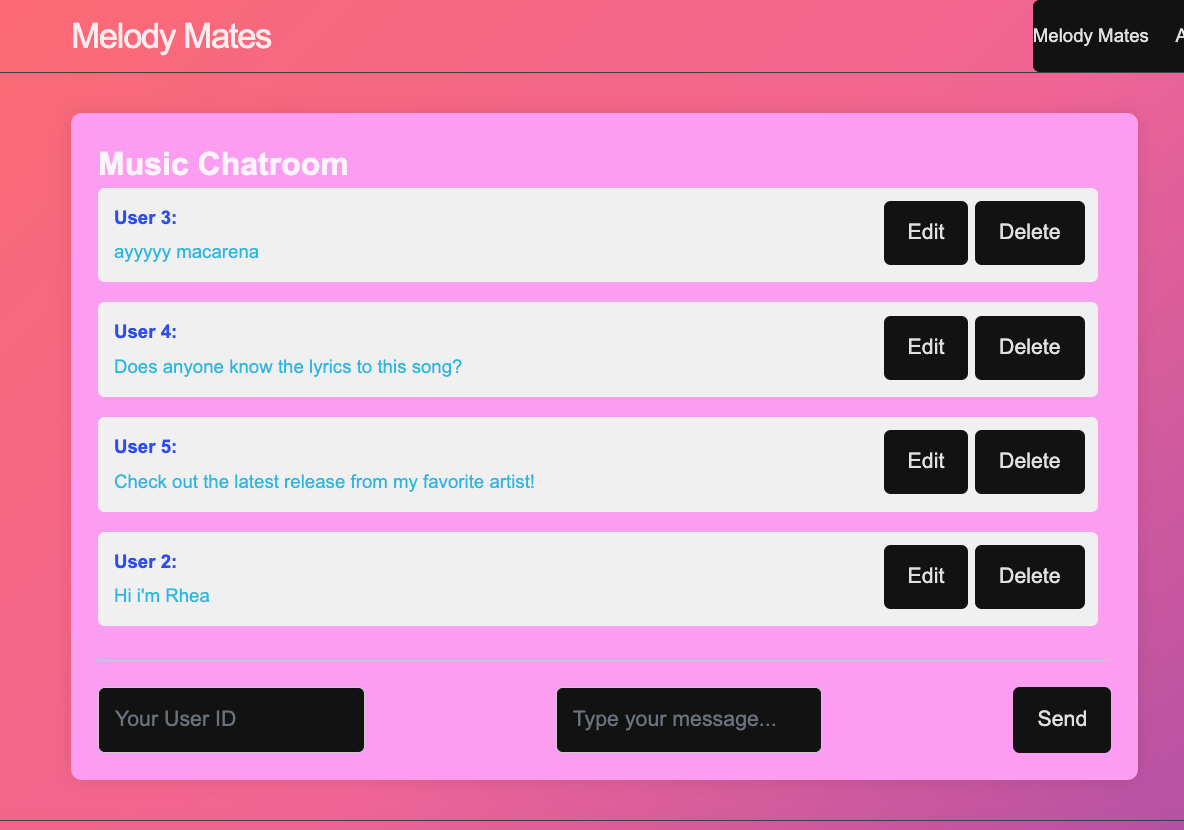This screenshot has width=1184, height=830.
Task: Focus the Type your message field
Action: tap(689, 720)
